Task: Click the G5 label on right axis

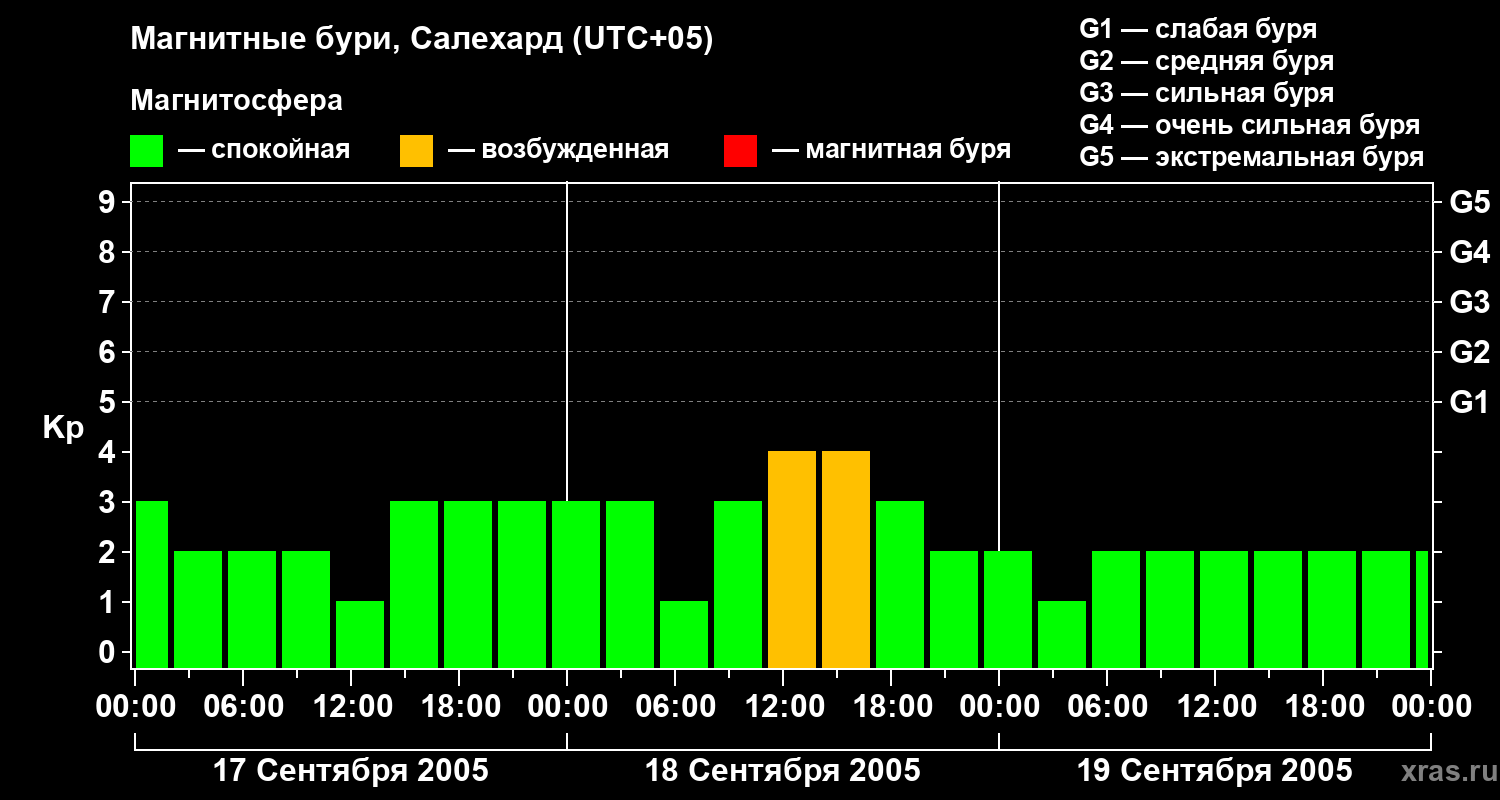Action: [x=1469, y=202]
